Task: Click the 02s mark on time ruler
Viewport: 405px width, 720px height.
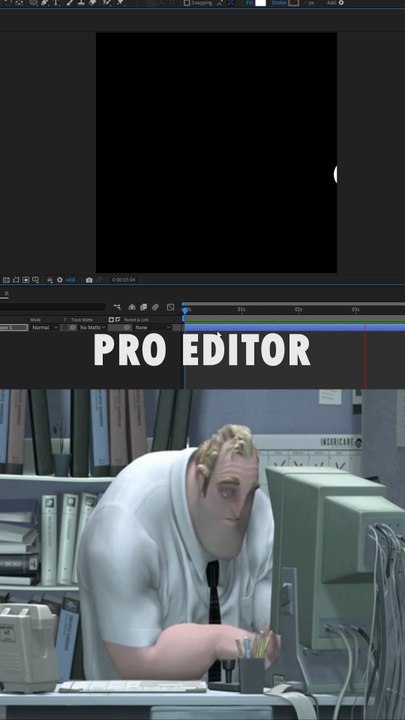Action: (x=298, y=310)
